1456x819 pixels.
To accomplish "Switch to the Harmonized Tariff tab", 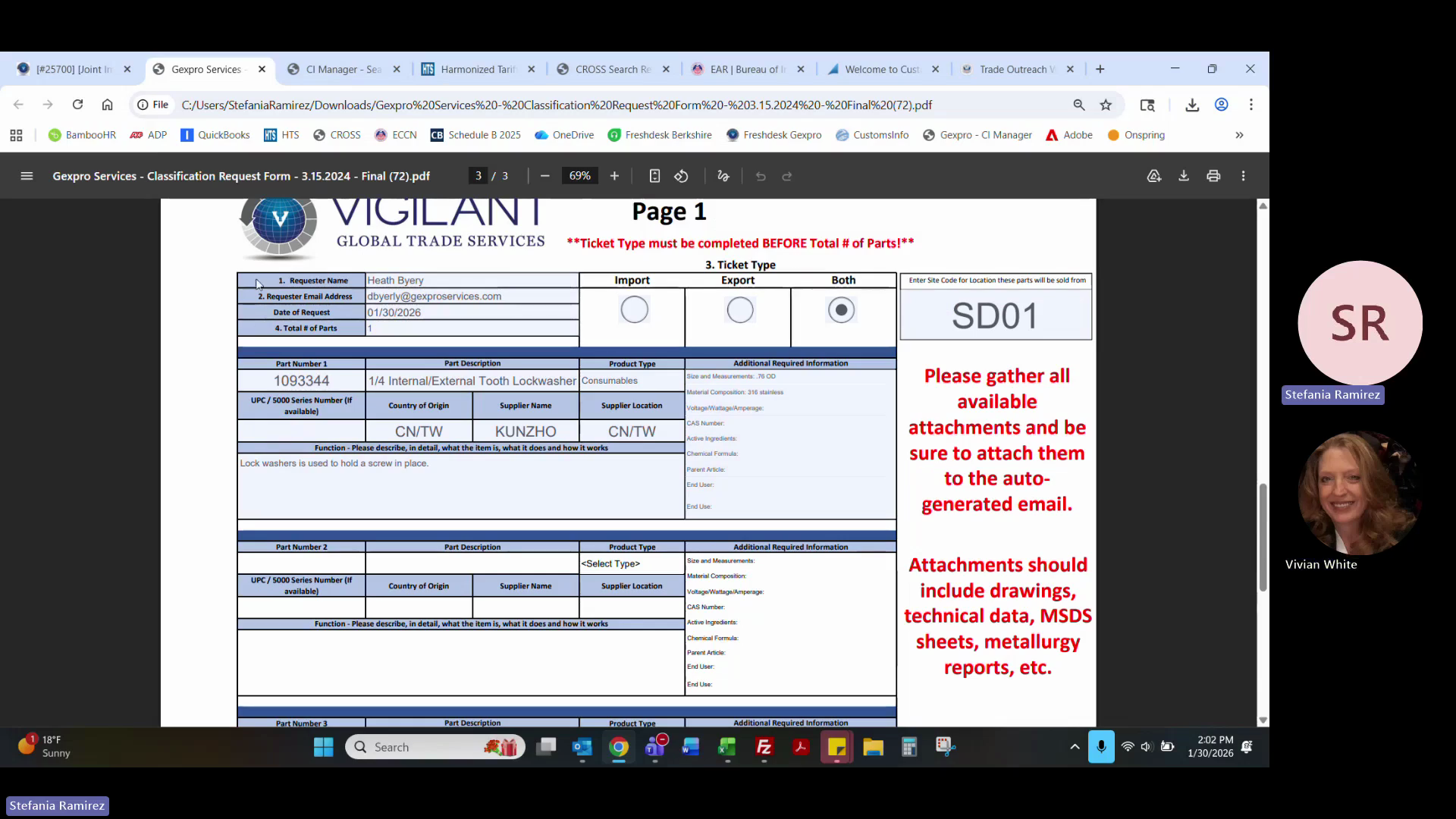I will [x=477, y=69].
